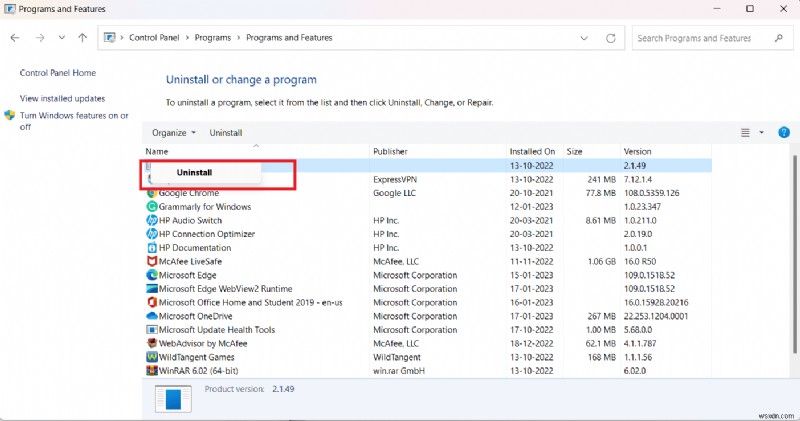Click Control Panel in the breadcrumb
The height and width of the screenshot is (421, 800).
(154, 38)
